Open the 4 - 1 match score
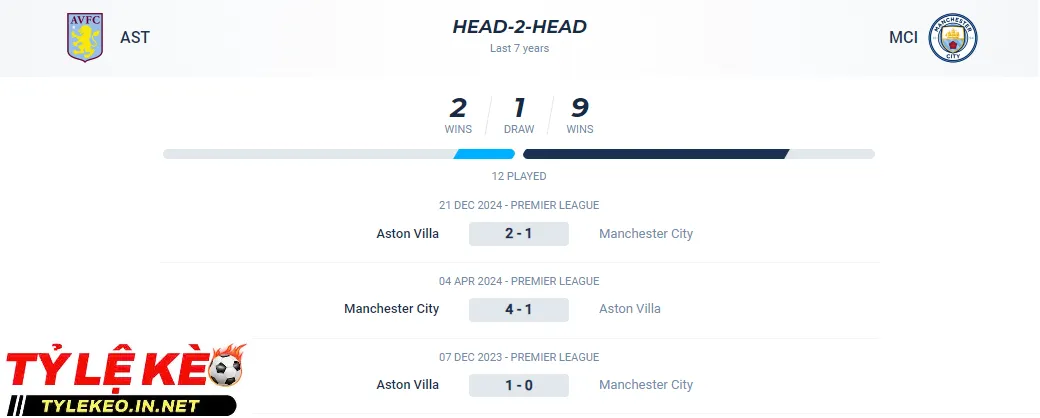 [x=519, y=309]
